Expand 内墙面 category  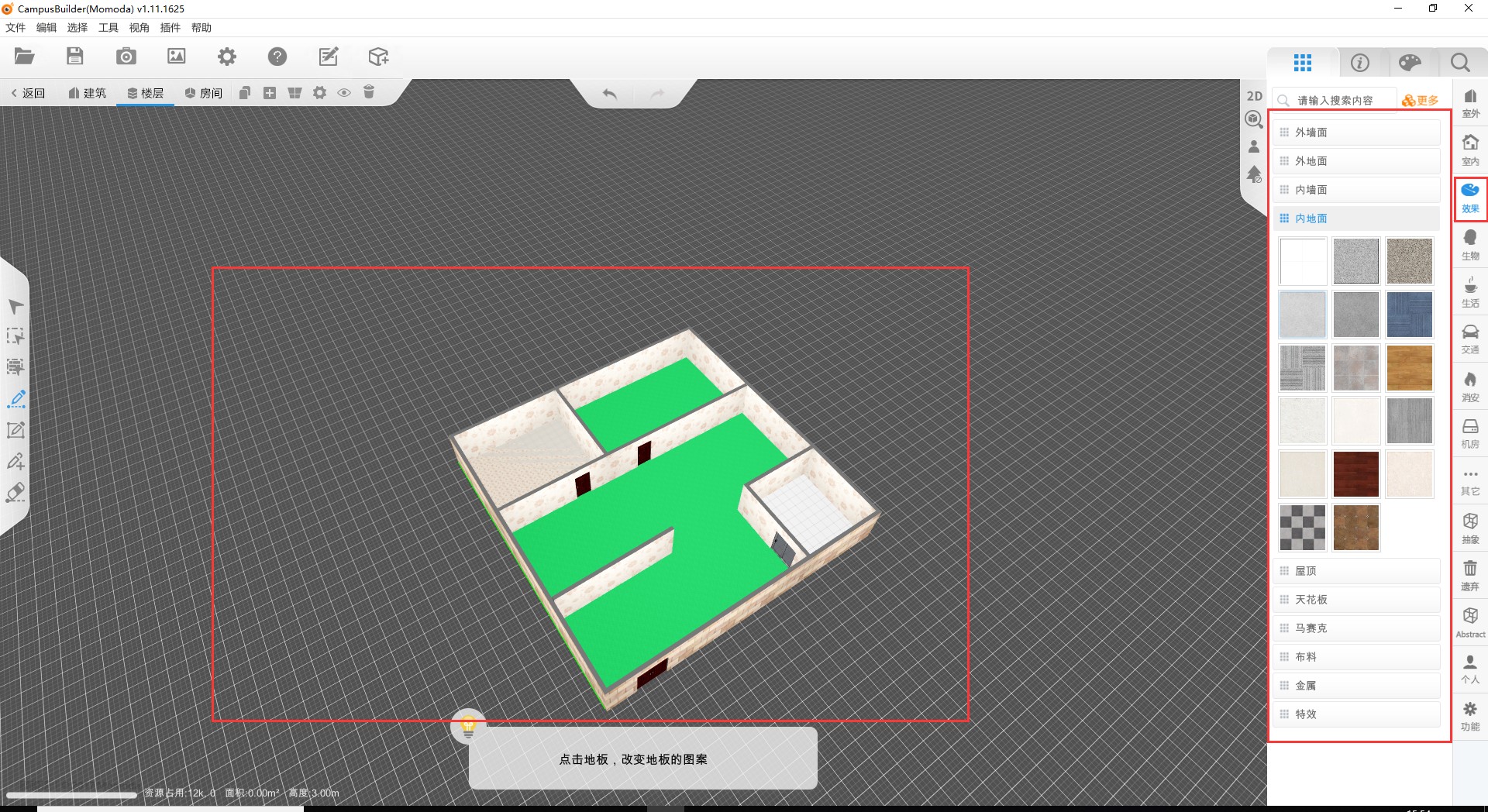tap(1356, 190)
